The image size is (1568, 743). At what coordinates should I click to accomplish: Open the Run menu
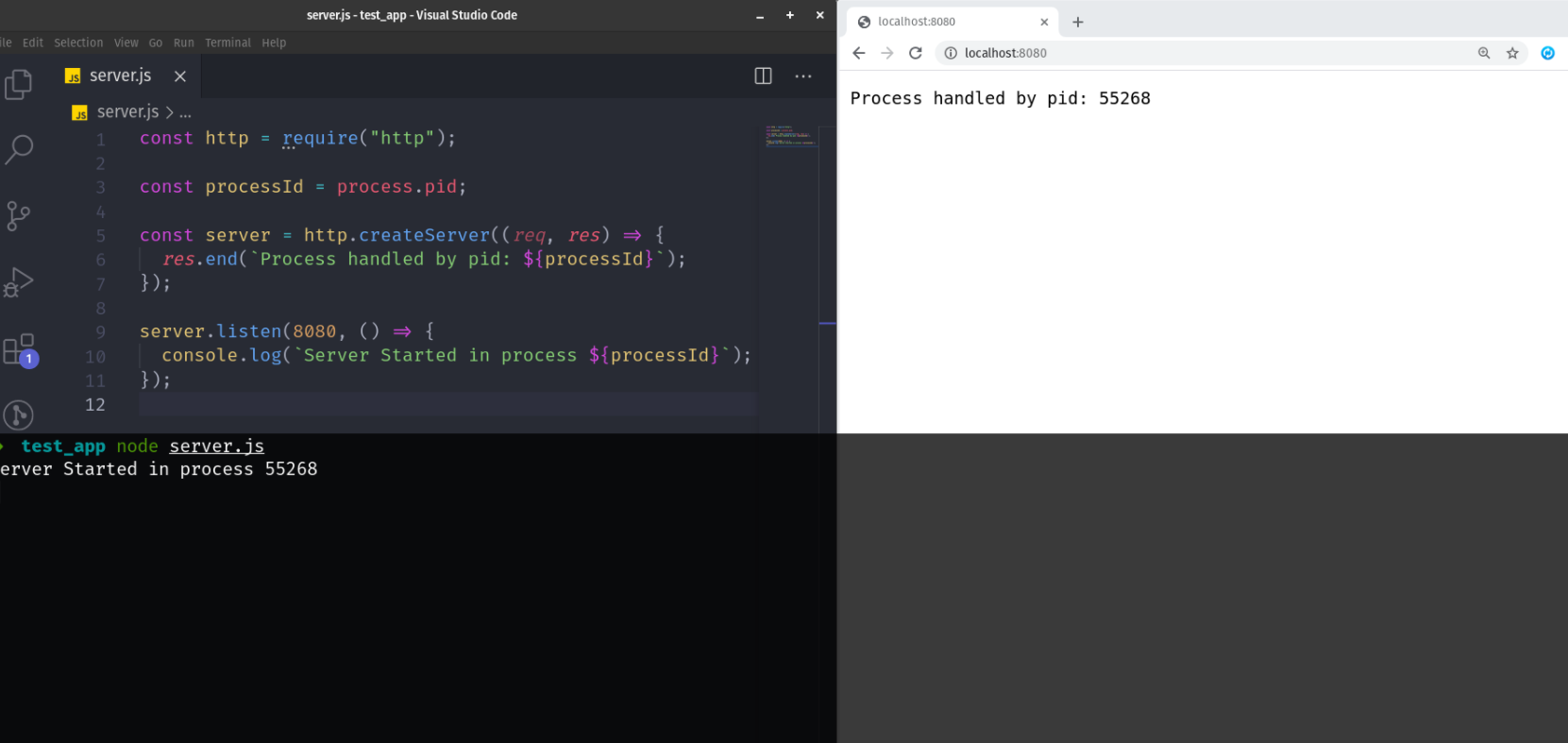184,43
